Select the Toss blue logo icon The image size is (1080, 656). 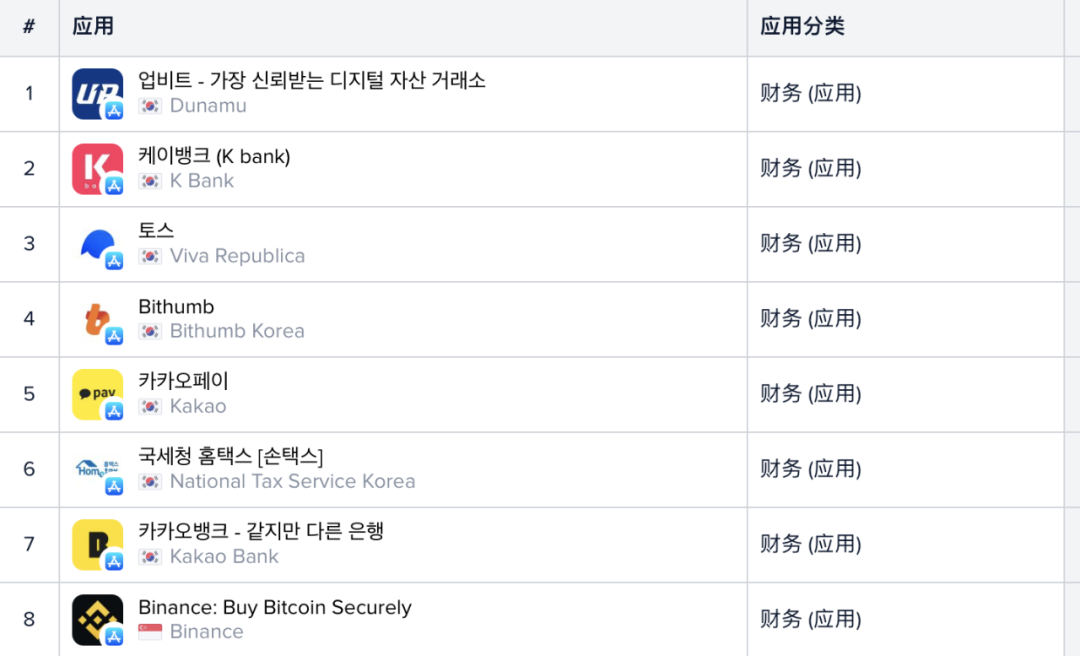[98, 244]
